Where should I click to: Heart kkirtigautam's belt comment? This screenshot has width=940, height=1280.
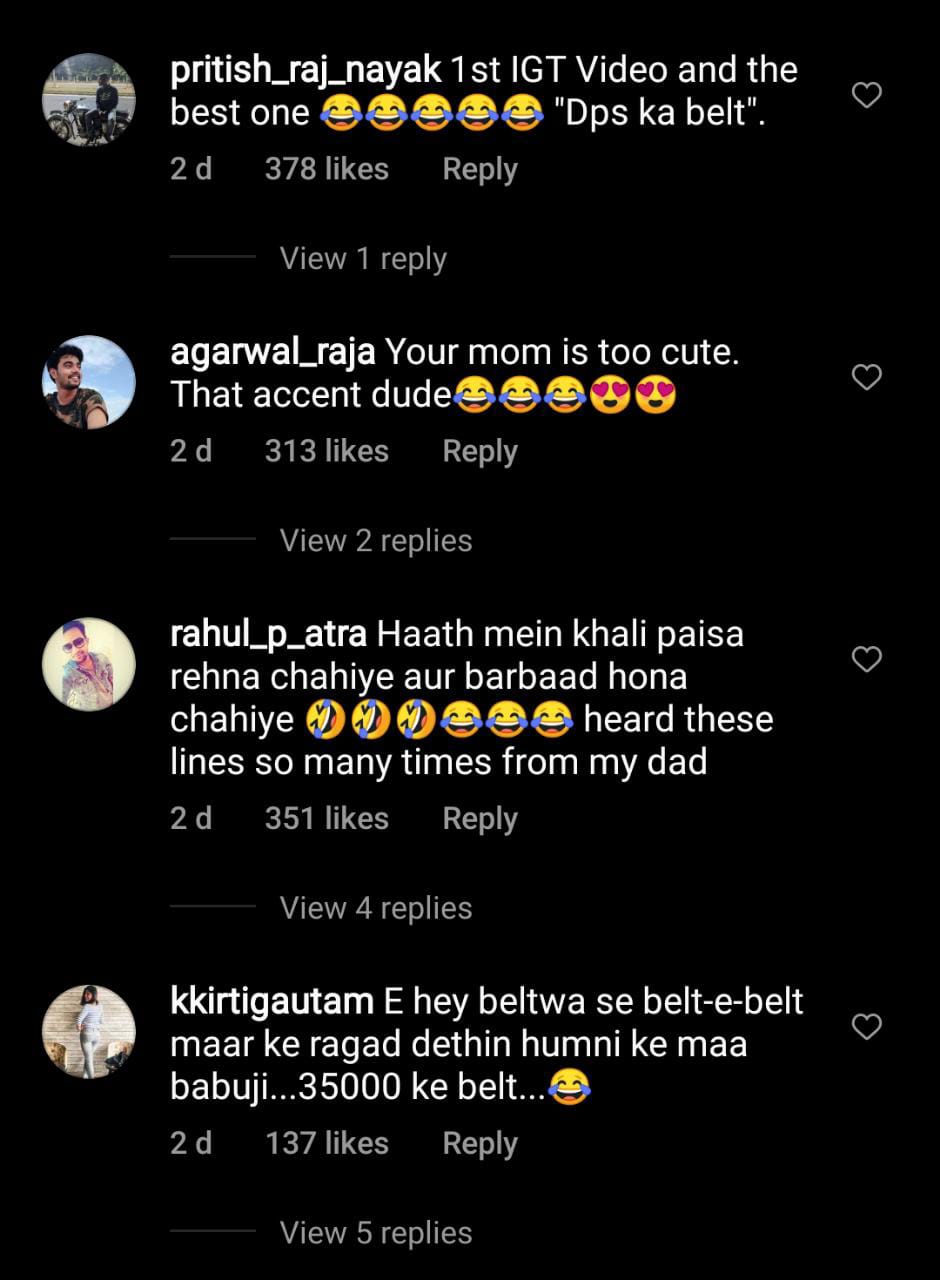tap(866, 1026)
